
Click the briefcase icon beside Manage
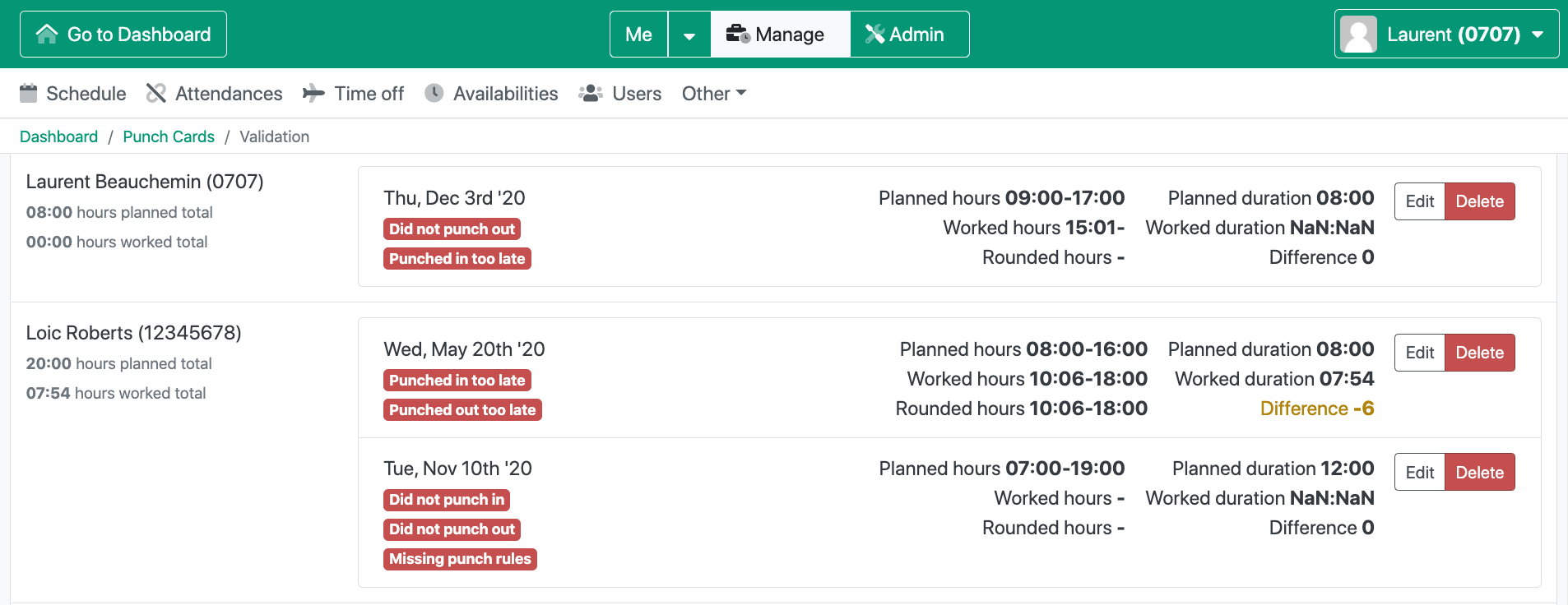click(737, 35)
